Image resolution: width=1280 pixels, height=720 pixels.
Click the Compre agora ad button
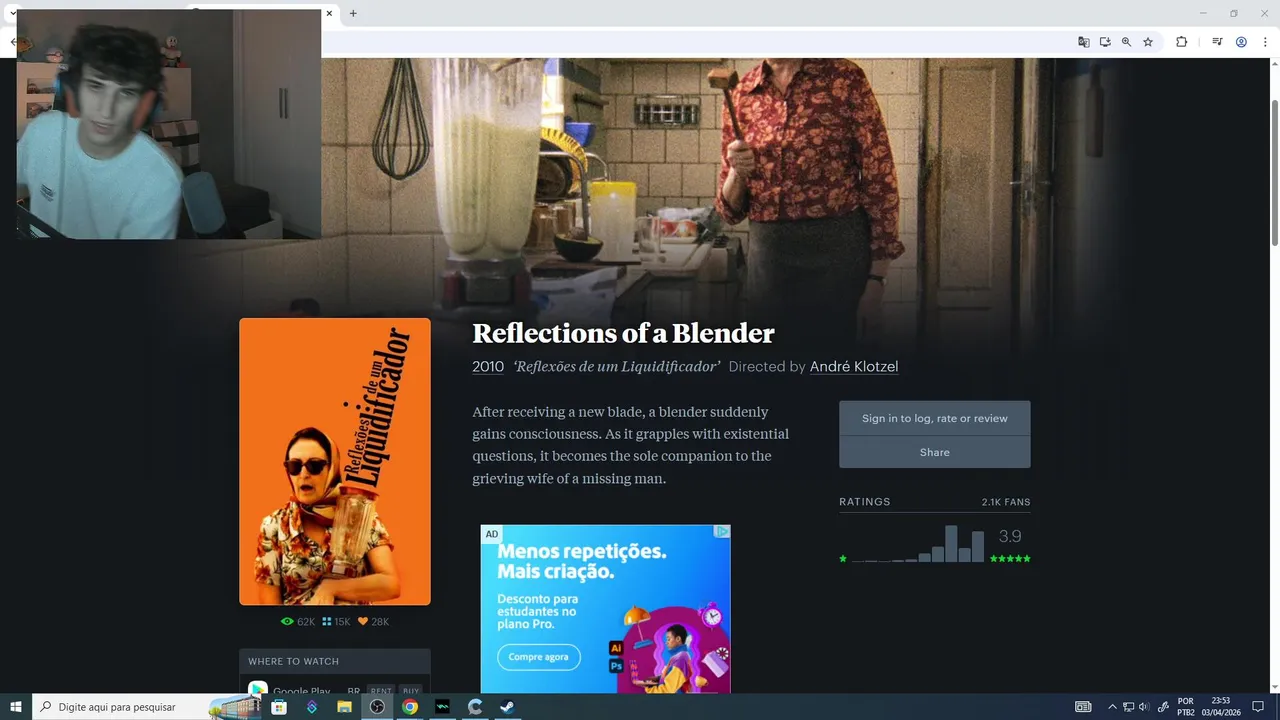point(538,657)
